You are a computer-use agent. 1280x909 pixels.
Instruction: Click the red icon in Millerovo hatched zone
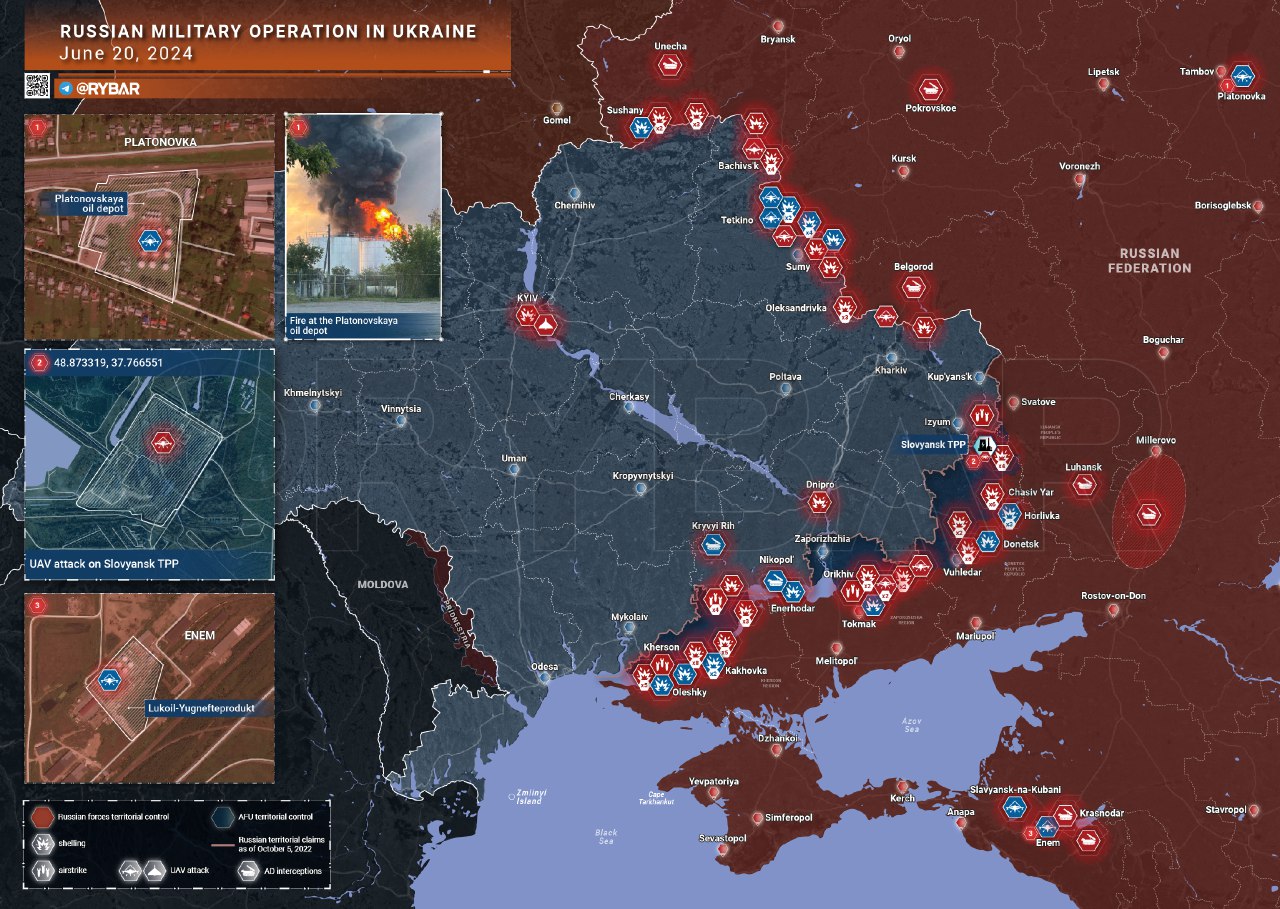1148,514
